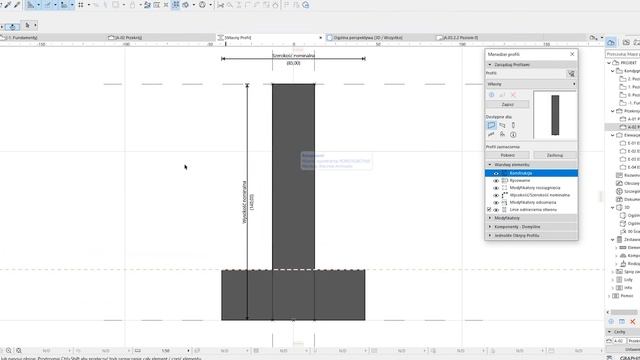This screenshot has height=360, width=640.
Task: Click the Zastosuj button
Action: (x=555, y=155)
